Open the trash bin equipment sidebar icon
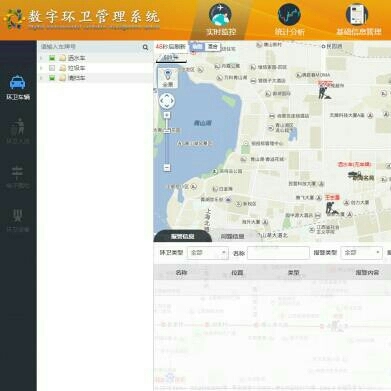 coord(18,220)
